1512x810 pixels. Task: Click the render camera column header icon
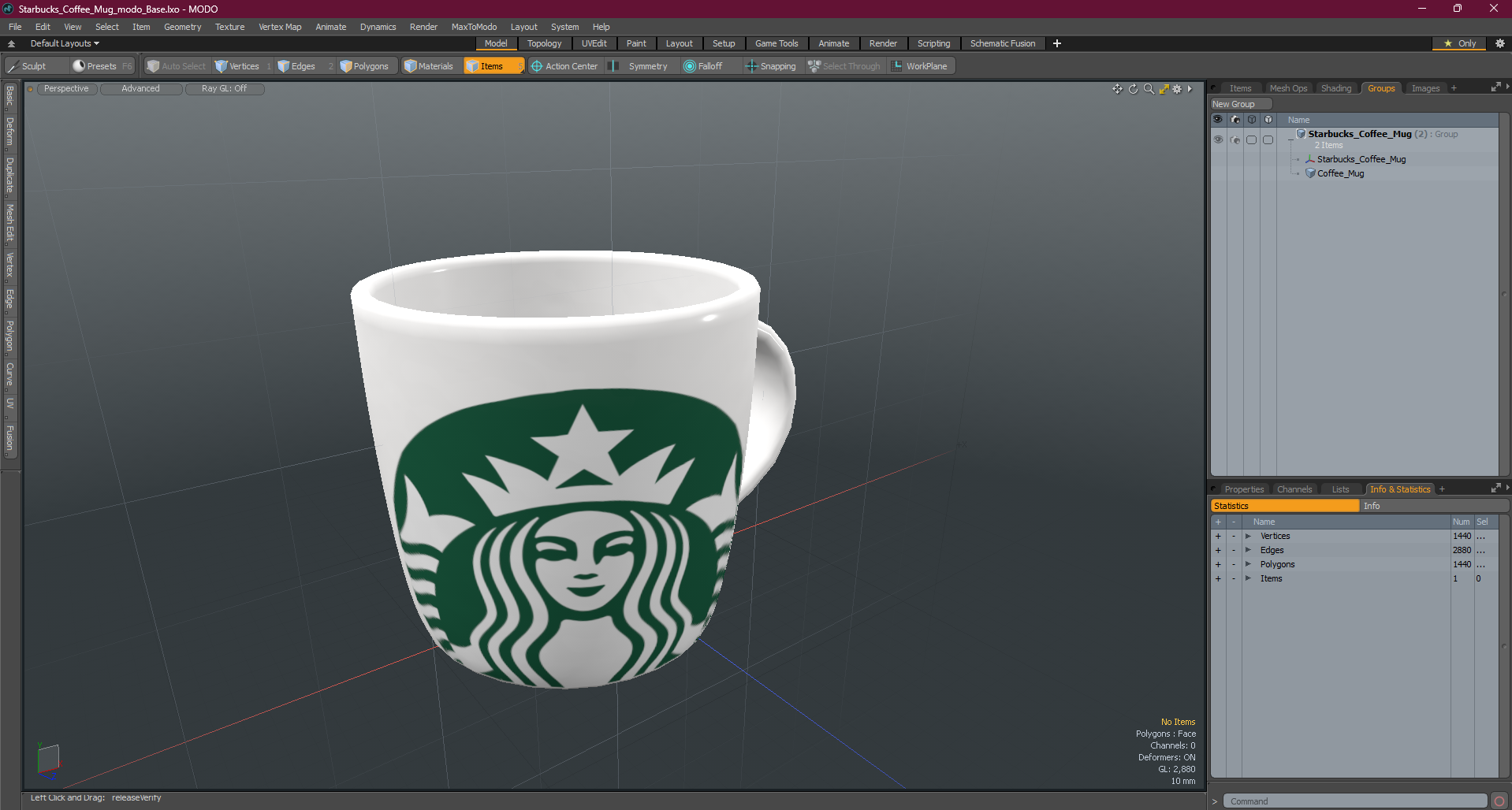[1235, 120]
